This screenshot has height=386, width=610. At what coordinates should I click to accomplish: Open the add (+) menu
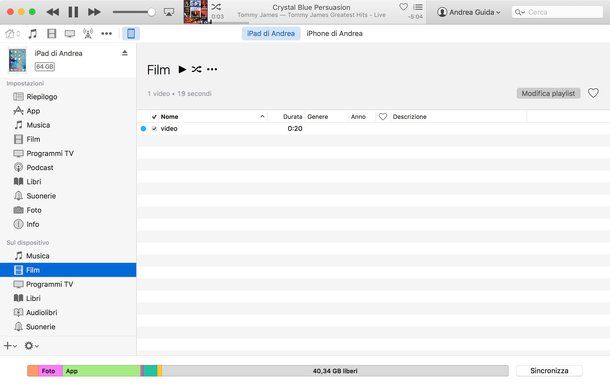tap(10, 346)
